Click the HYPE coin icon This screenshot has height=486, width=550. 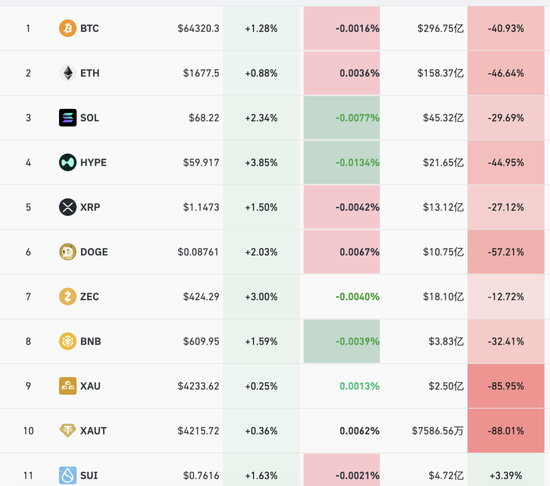pos(68,162)
